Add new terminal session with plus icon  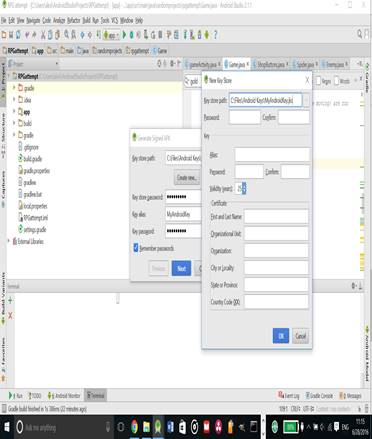click(x=10, y=300)
